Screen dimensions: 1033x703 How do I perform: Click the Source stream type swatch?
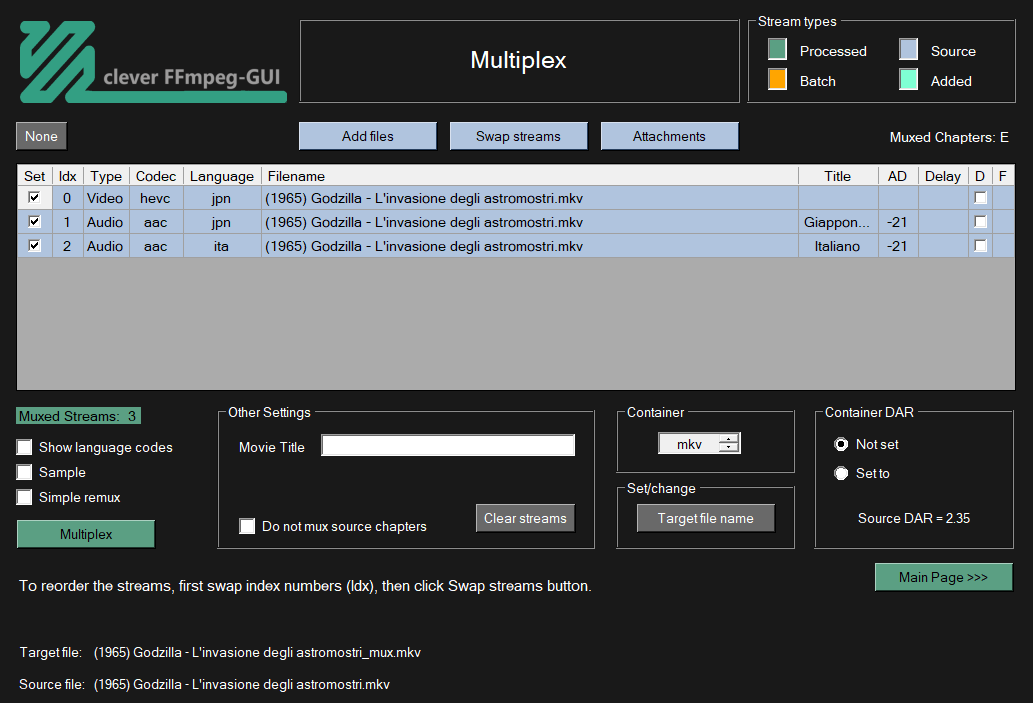pyautogui.click(x=908, y=51)
